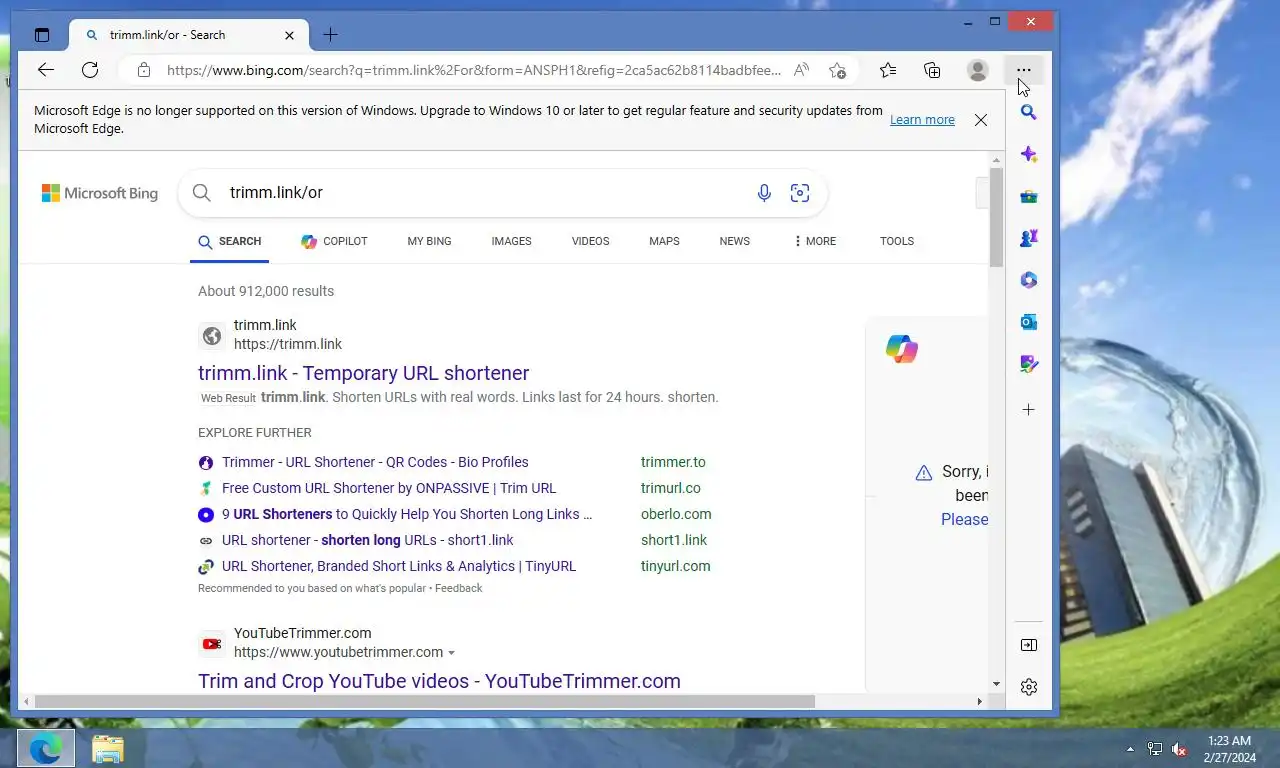Select the SEARCH tab
The height and width of the screenshot is (768, 1280).
click(x=230, y=241)
